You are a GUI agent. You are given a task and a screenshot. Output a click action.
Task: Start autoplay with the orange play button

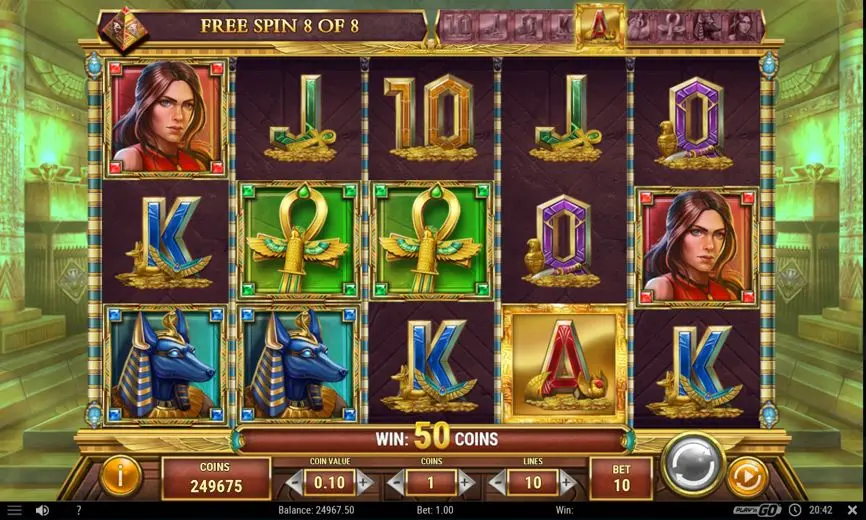(747, 477)
